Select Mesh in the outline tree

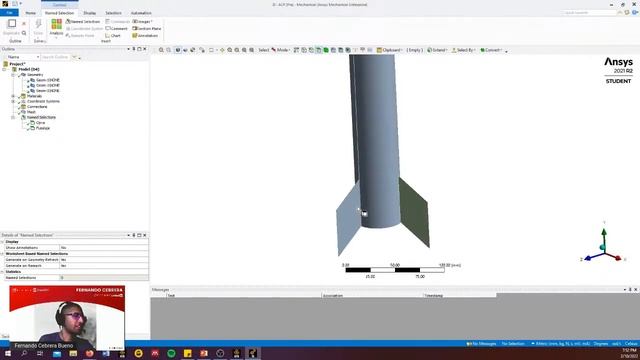tap(31, 112)
